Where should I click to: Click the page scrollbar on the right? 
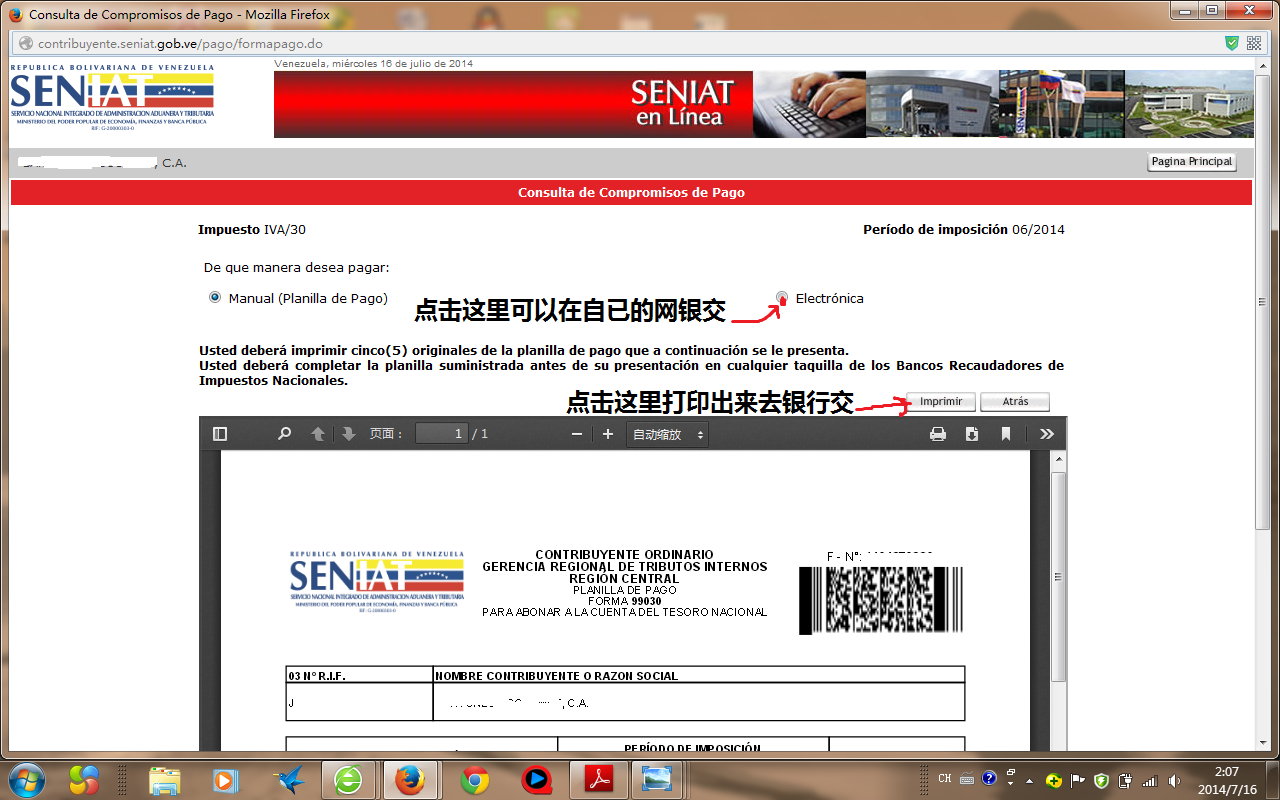click(1263, 300)
